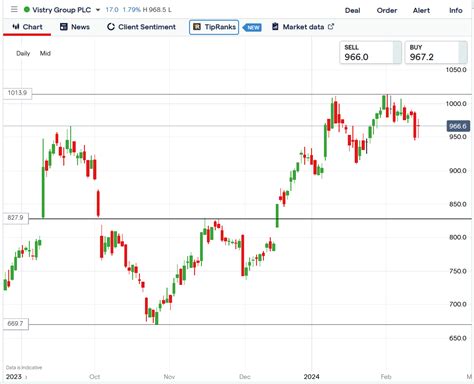This screenshot has width=474, height=384.
Task: Click the 1.79% change value in header
Action: (132, 10)
